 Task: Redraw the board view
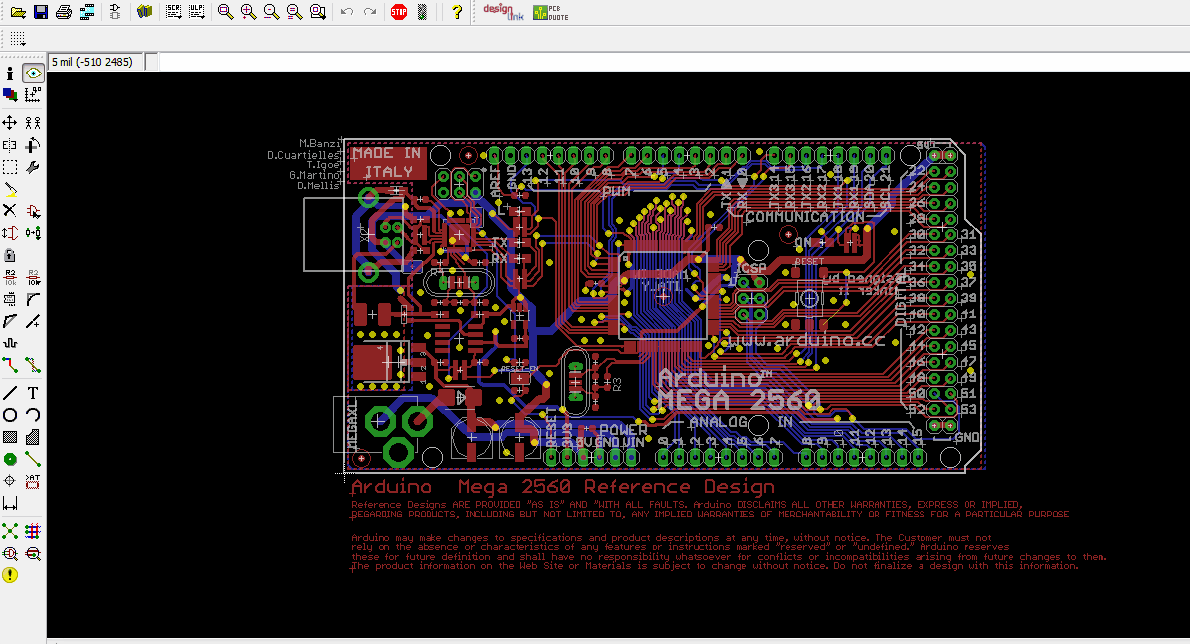click(294, 12)
